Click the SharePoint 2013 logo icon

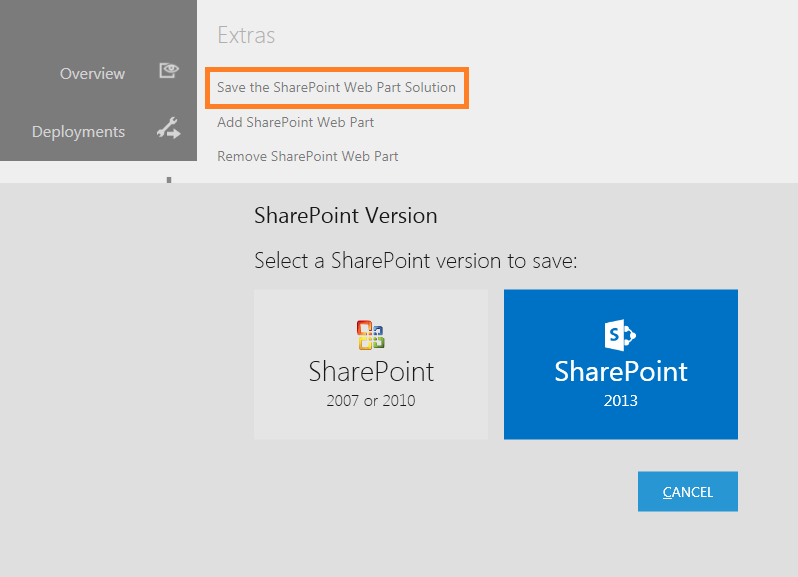pos(620,335)
